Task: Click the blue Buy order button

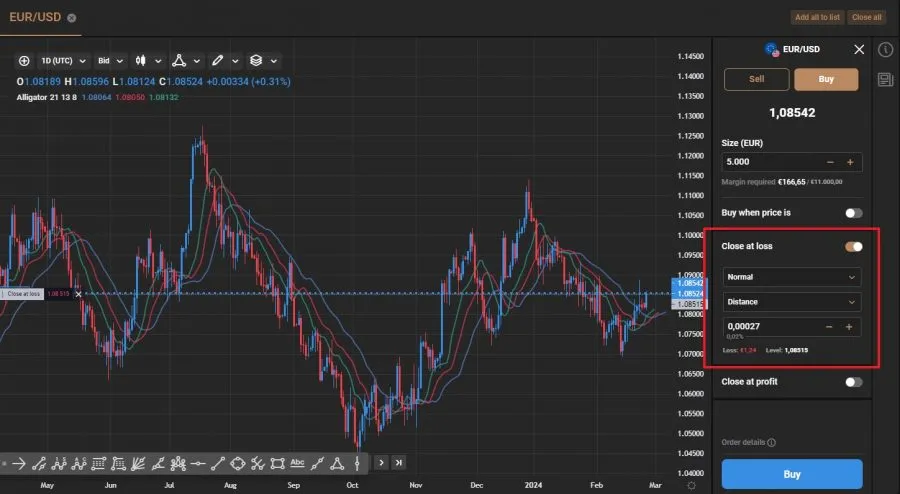Action: tap(792, 474)
